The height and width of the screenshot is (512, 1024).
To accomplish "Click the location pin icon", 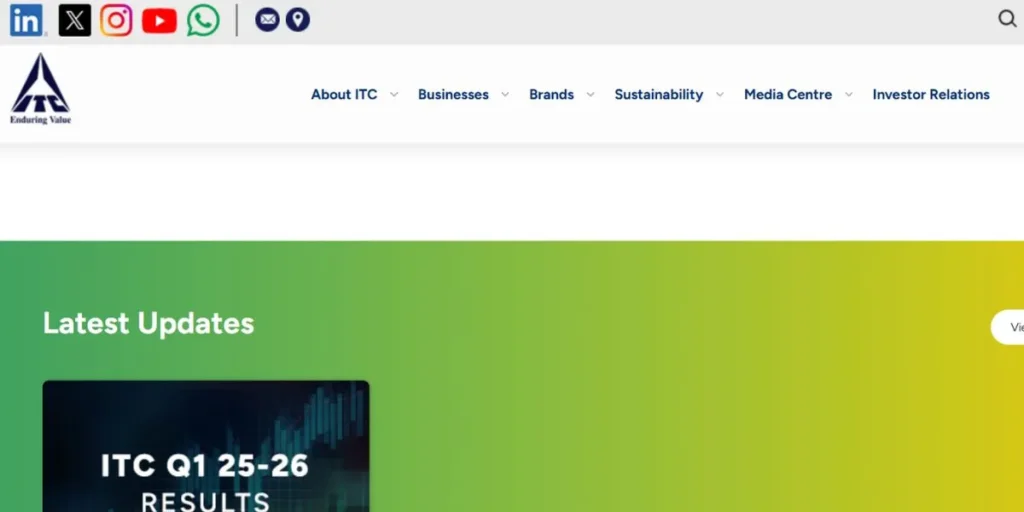I will click(298, 20).
